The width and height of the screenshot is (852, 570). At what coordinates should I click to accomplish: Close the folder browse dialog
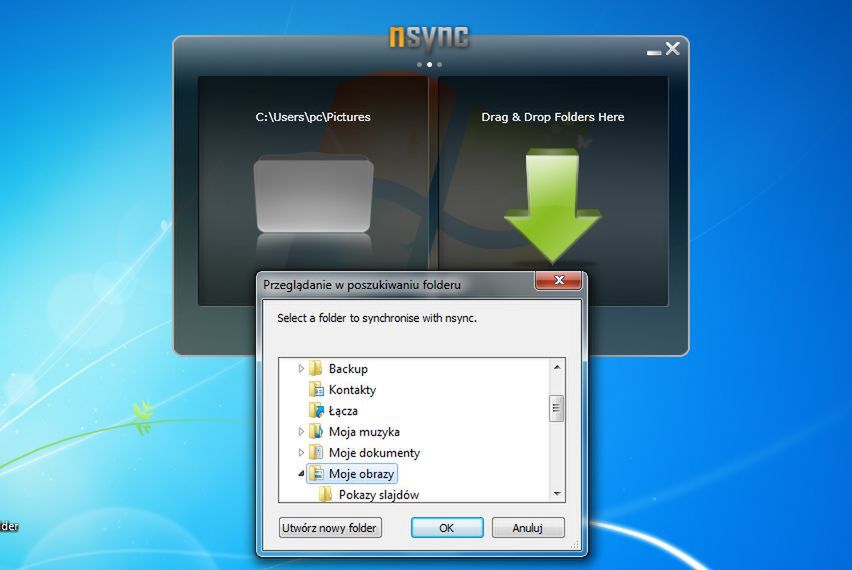click(x=559, y=280)
